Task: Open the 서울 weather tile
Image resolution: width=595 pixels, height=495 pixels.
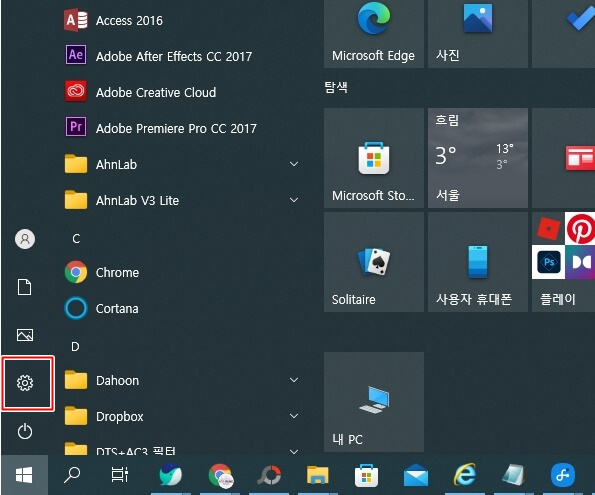Action: (x=478, y=158)
